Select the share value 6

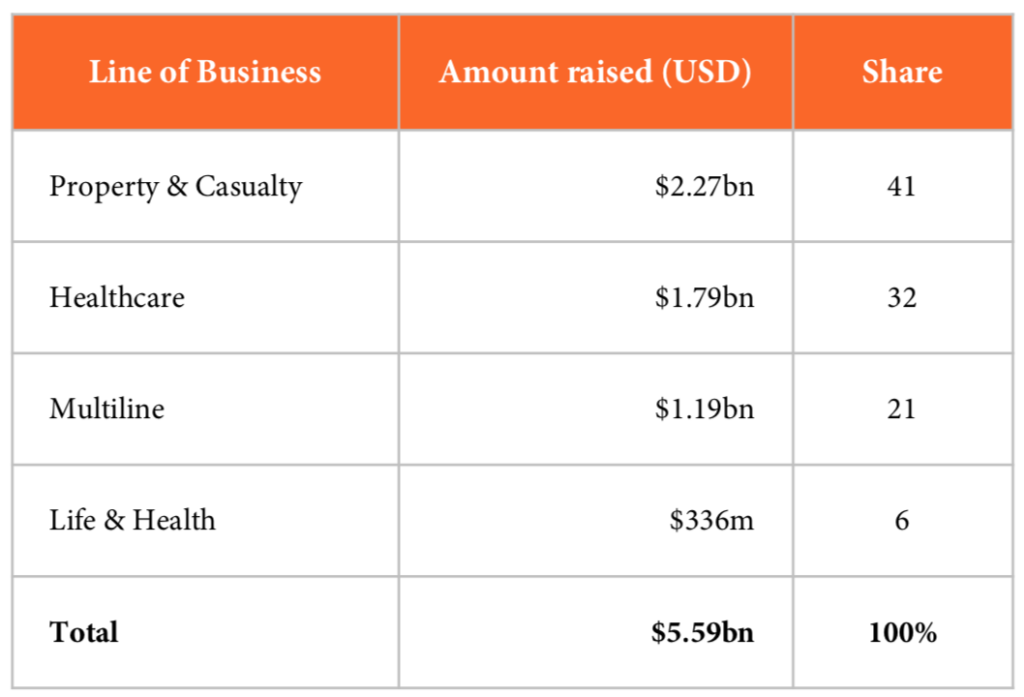coord(901,520)
